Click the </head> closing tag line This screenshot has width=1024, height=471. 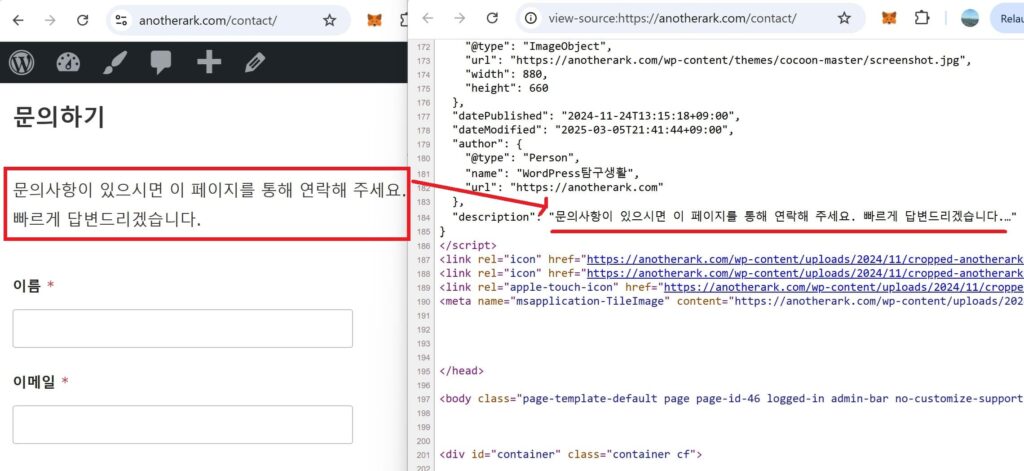(462, 371)
